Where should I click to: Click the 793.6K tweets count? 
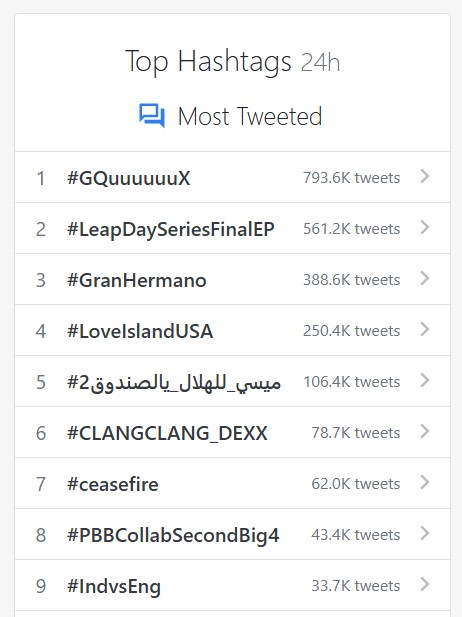351,178
